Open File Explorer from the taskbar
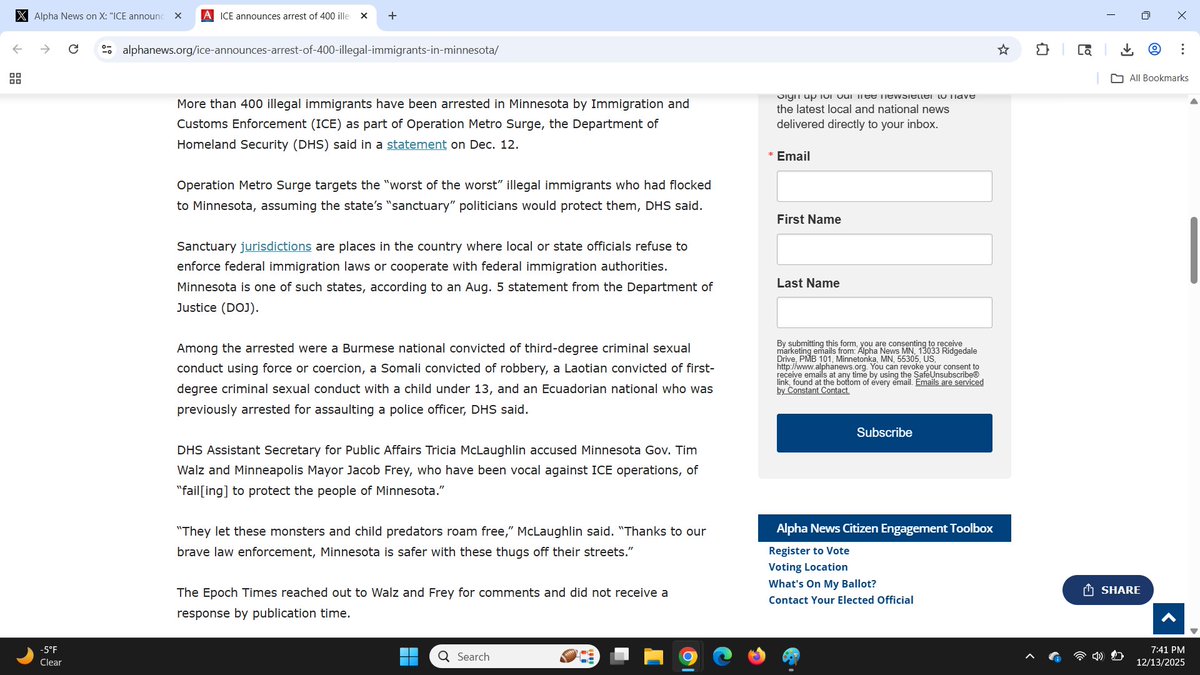 coord(654,656)
